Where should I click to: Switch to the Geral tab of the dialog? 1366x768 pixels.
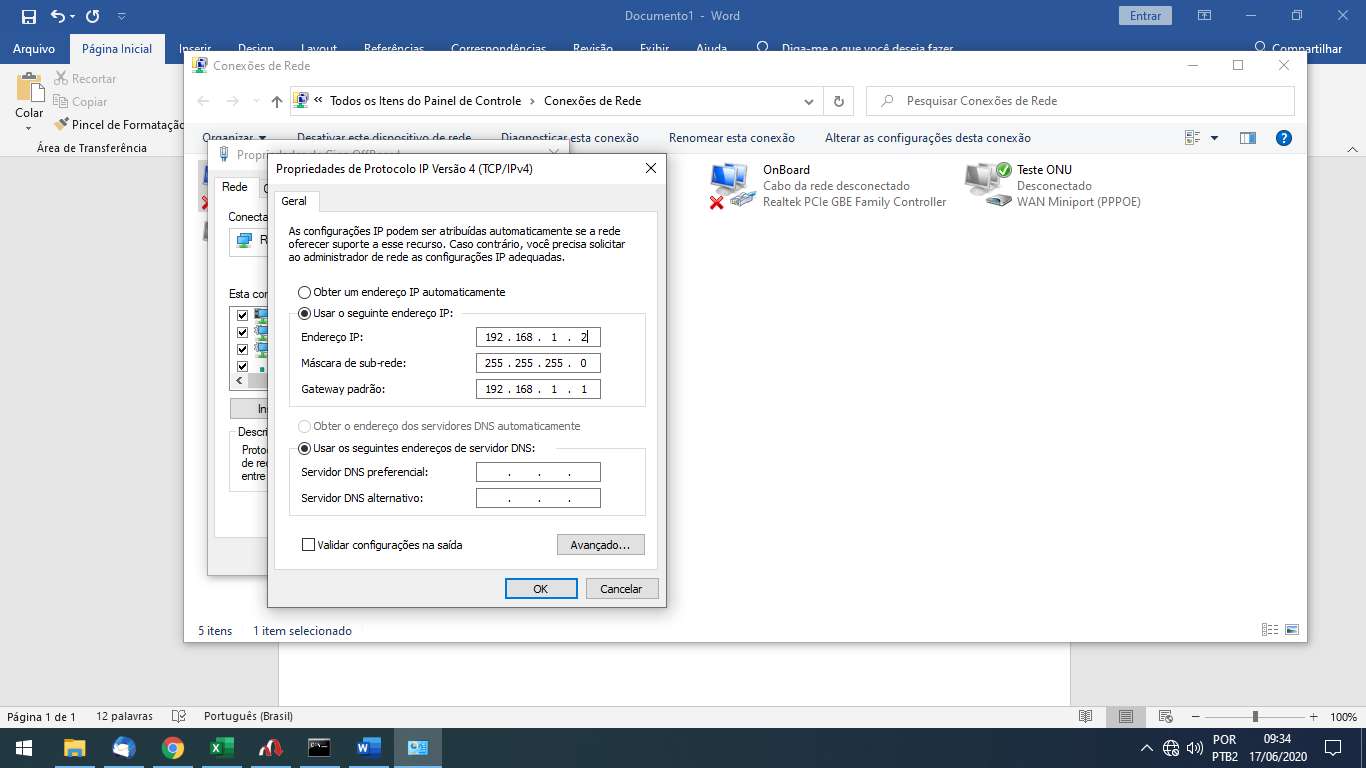click(295, 200)
